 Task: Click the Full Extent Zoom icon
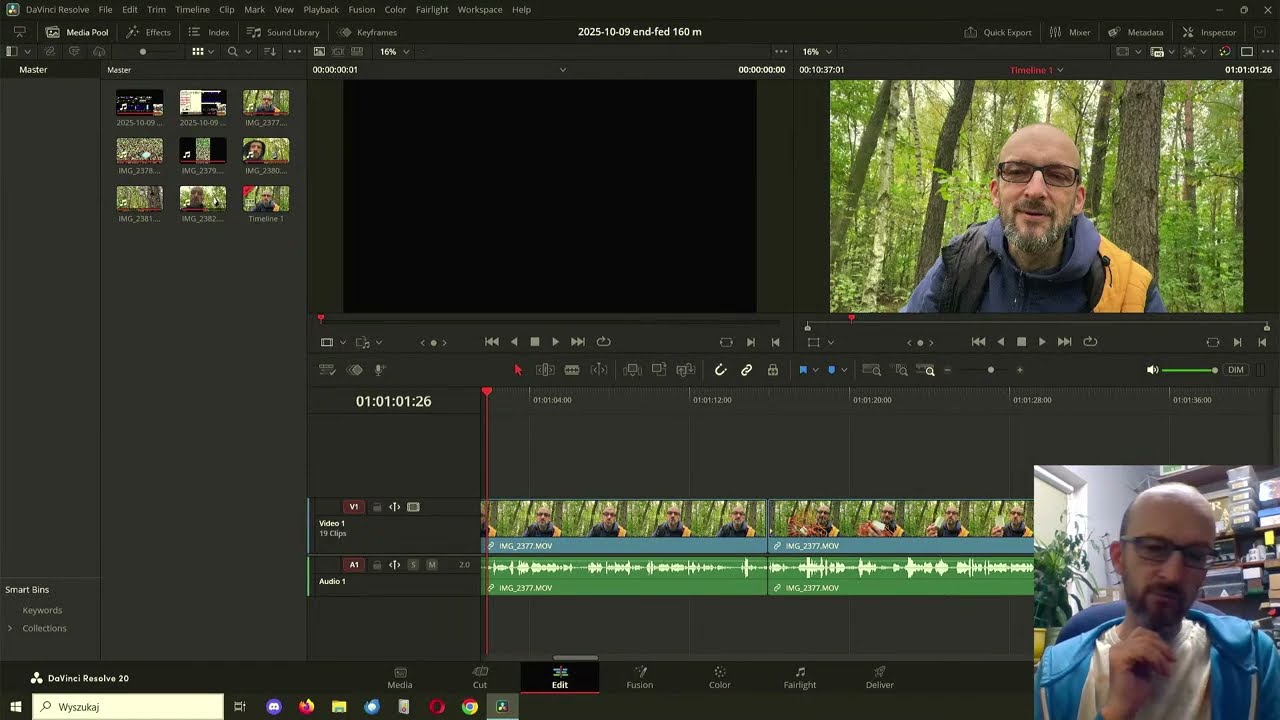(x=872, y=370)
